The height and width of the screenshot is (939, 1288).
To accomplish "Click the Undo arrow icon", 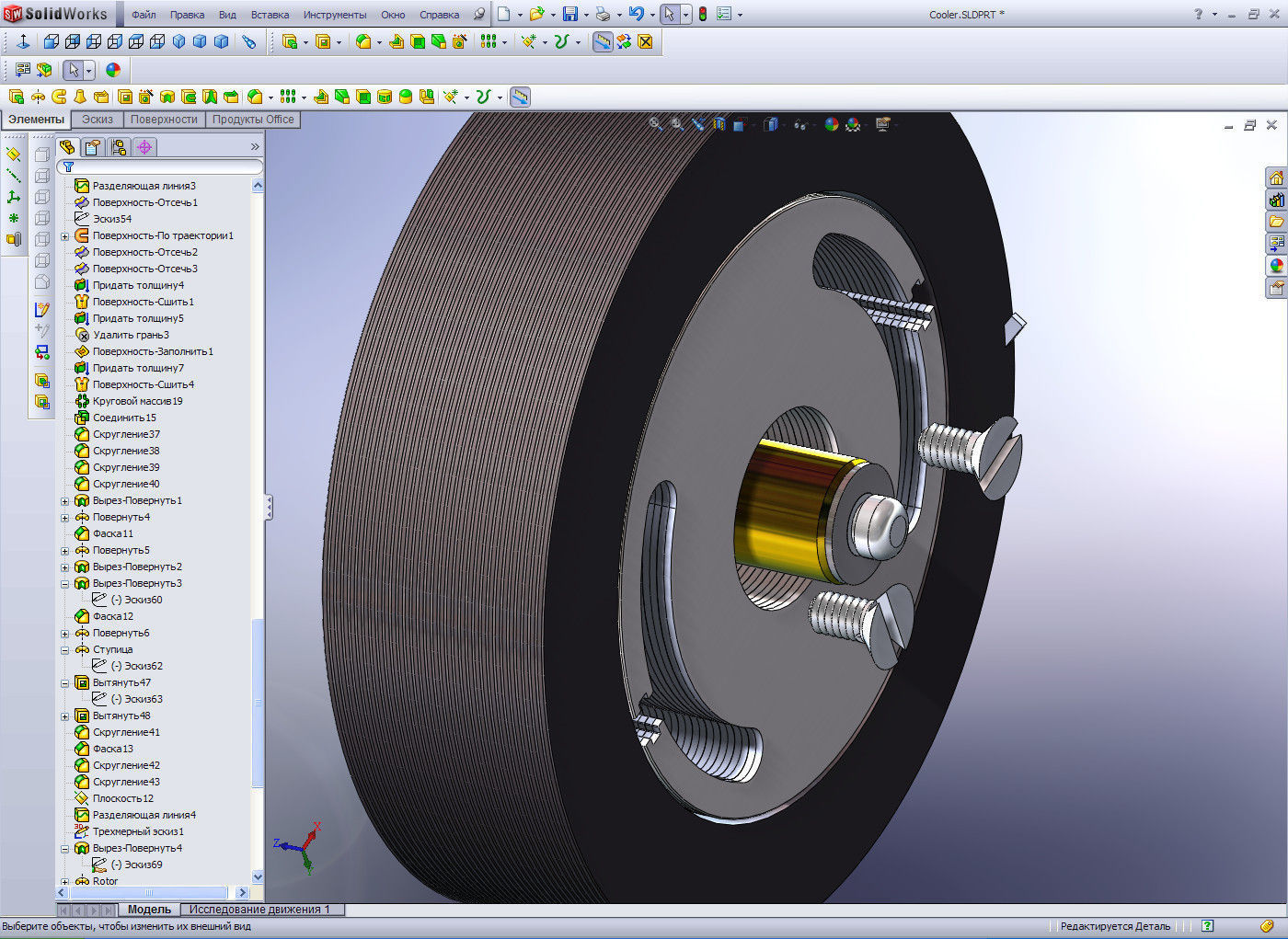I will 636,14.
